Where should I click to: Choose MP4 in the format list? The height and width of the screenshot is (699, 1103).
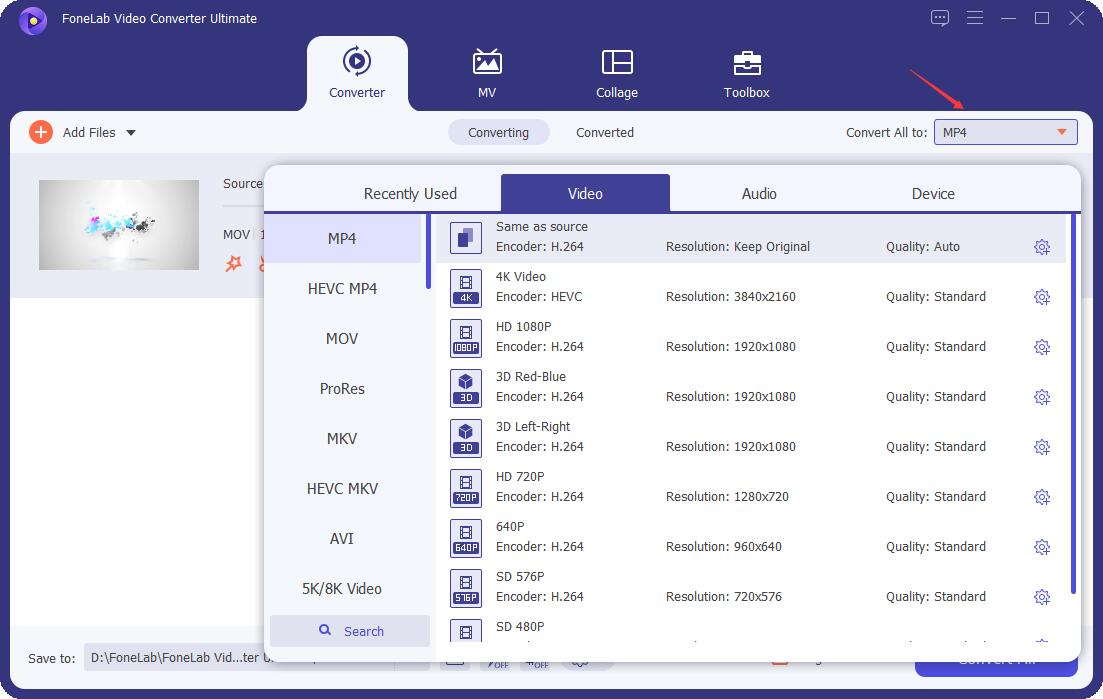[x=343, y=238]
